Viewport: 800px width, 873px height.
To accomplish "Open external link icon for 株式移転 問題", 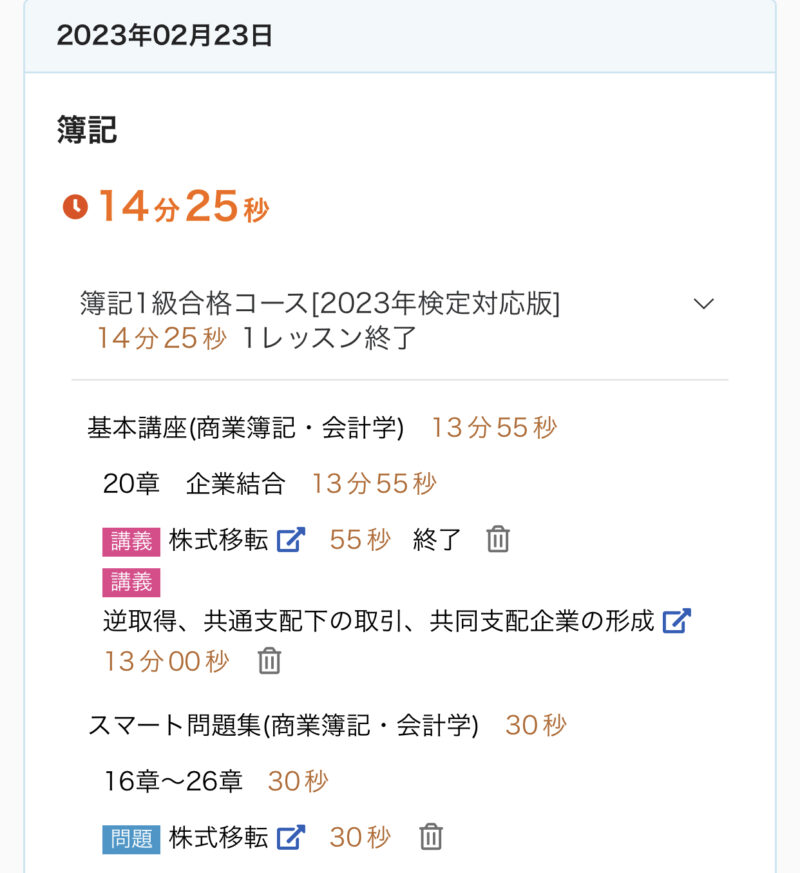I will [290, 837].
